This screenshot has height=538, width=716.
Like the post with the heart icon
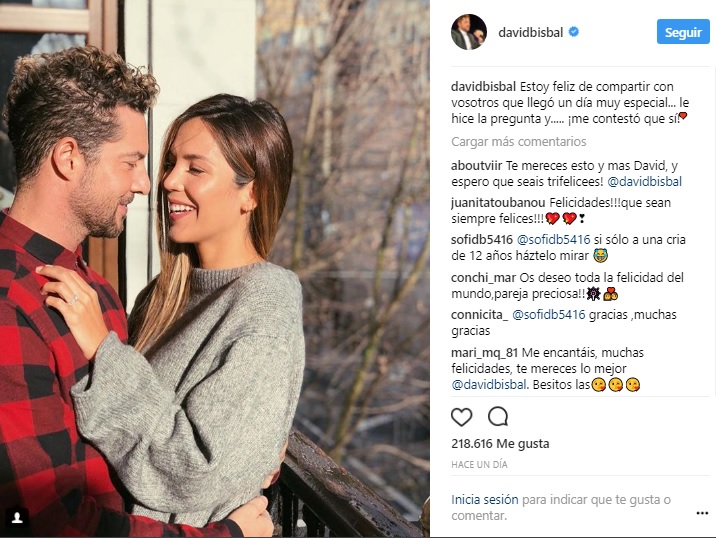point(461,417)
